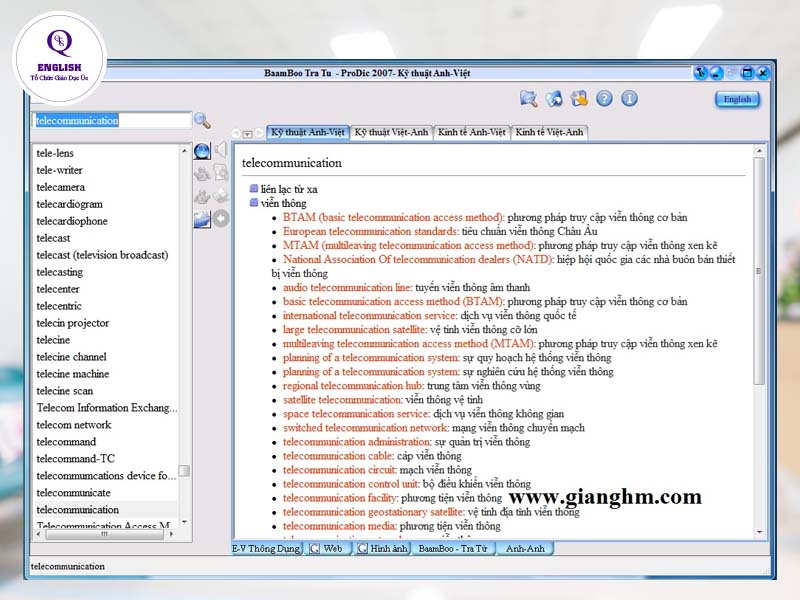This screenshot has height=600, width=800.
Task: Click the toolbar icon left of the help icon
Action: point(579,98)
